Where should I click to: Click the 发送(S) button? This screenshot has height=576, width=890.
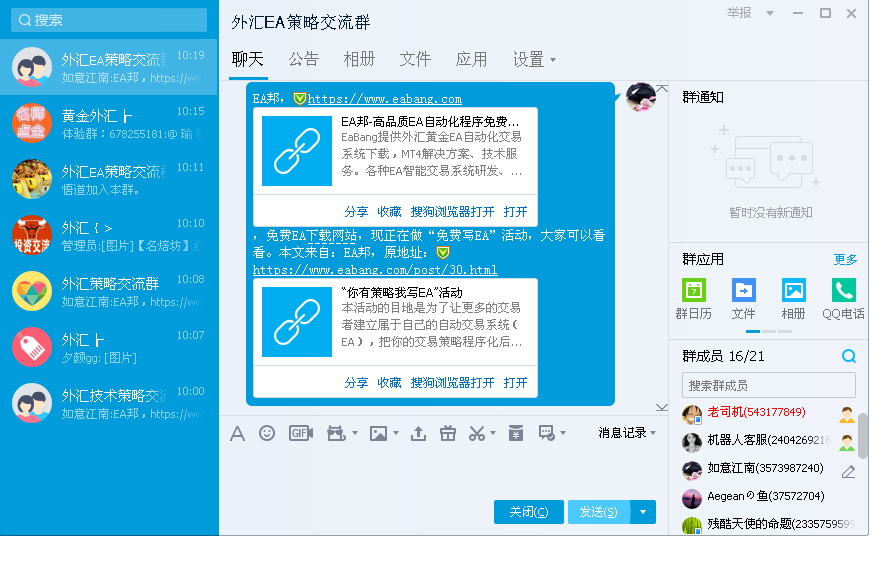(x=599, y=512)
